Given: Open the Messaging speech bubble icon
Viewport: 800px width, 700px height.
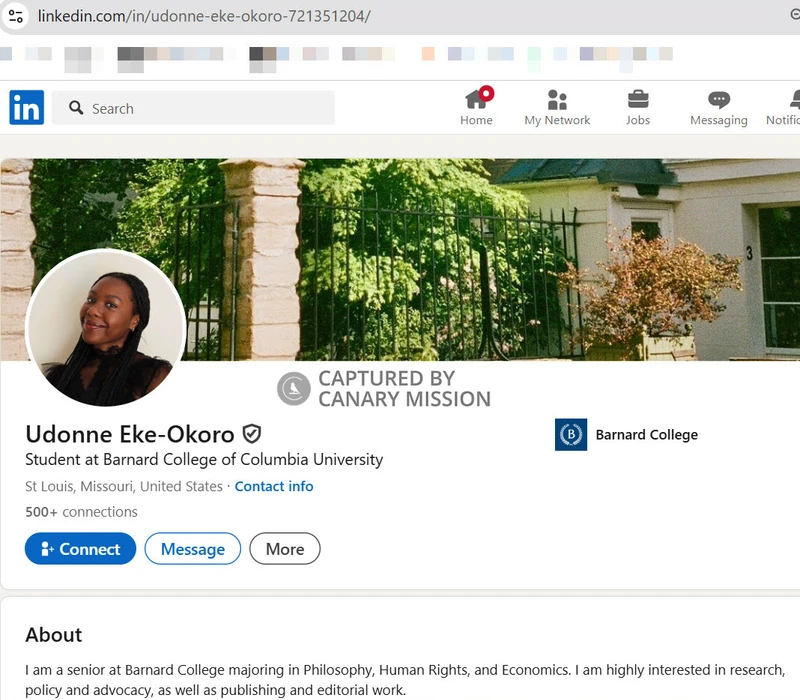Looking at the screenshot, I should [719, 99].
